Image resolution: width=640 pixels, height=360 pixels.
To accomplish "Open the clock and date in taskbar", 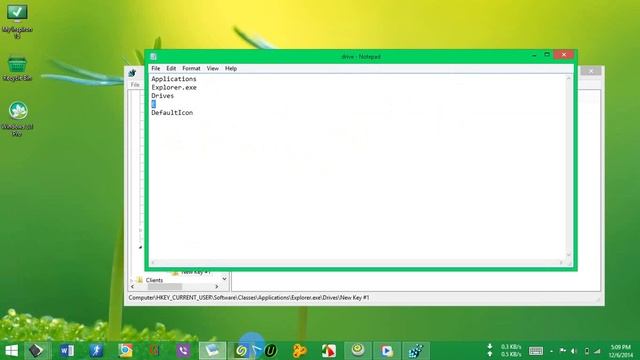I will coord(621,351).
